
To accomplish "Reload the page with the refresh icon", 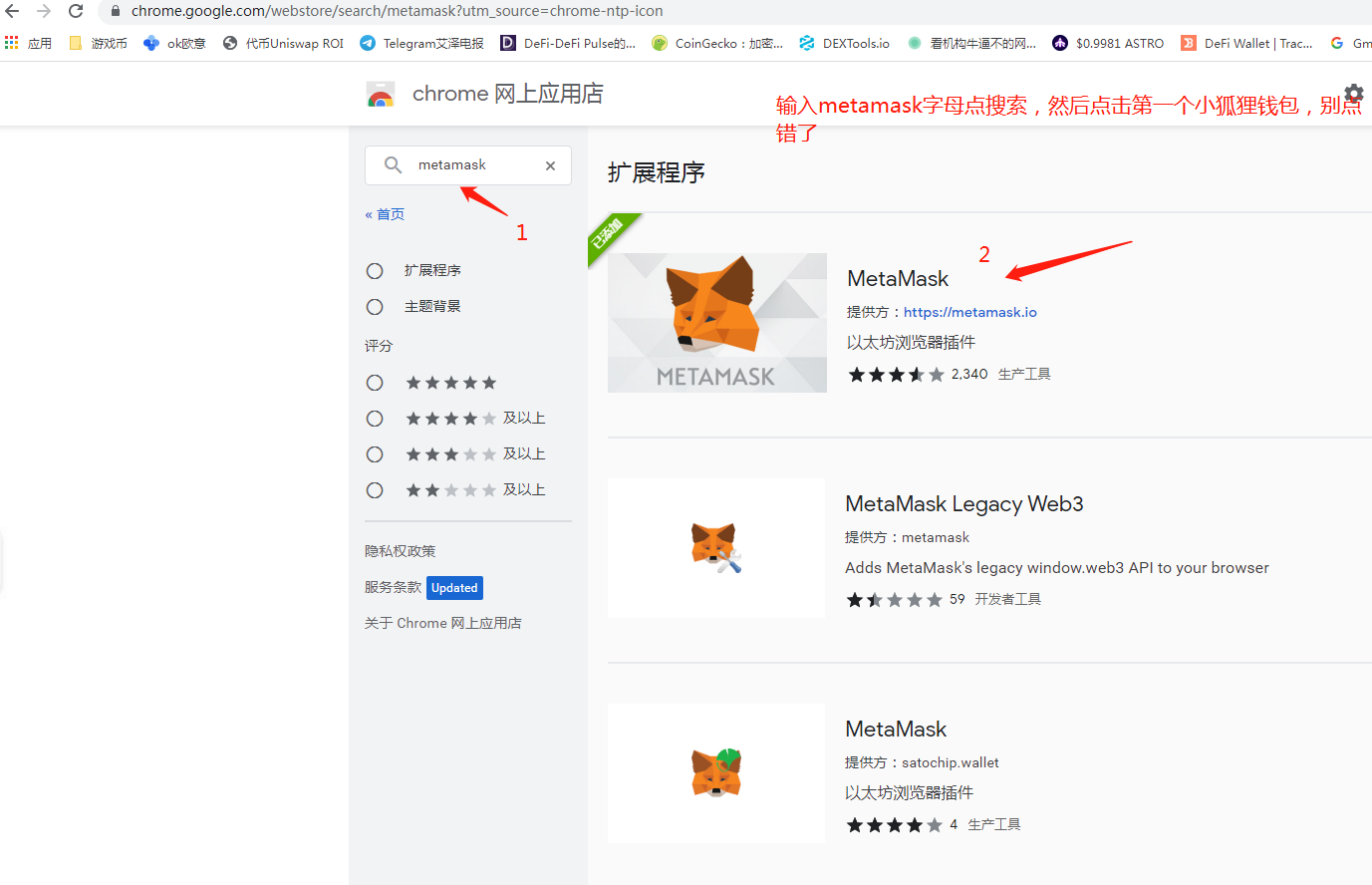I will (x=76, y=11).
